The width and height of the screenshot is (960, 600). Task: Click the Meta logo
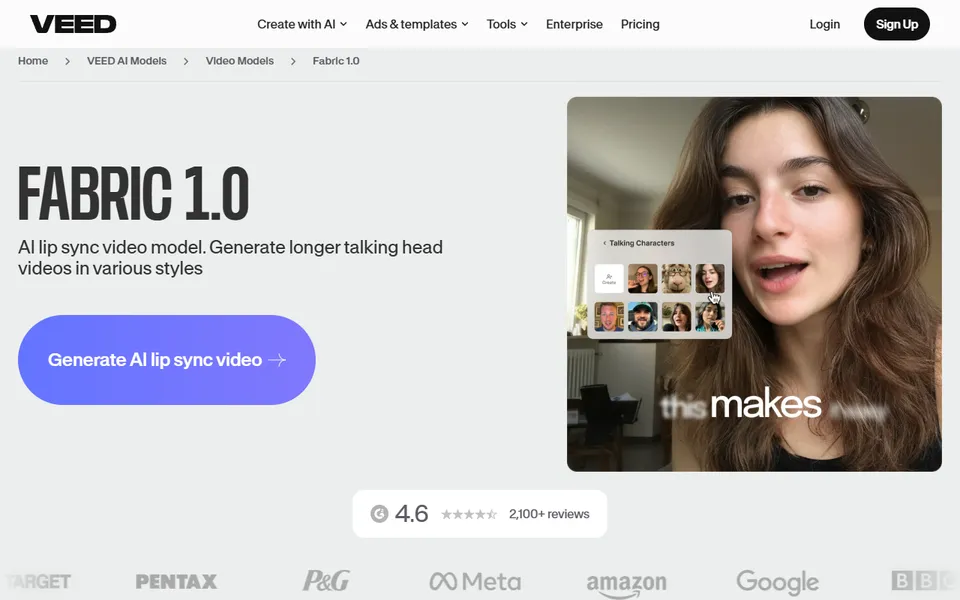coord(475,581)
